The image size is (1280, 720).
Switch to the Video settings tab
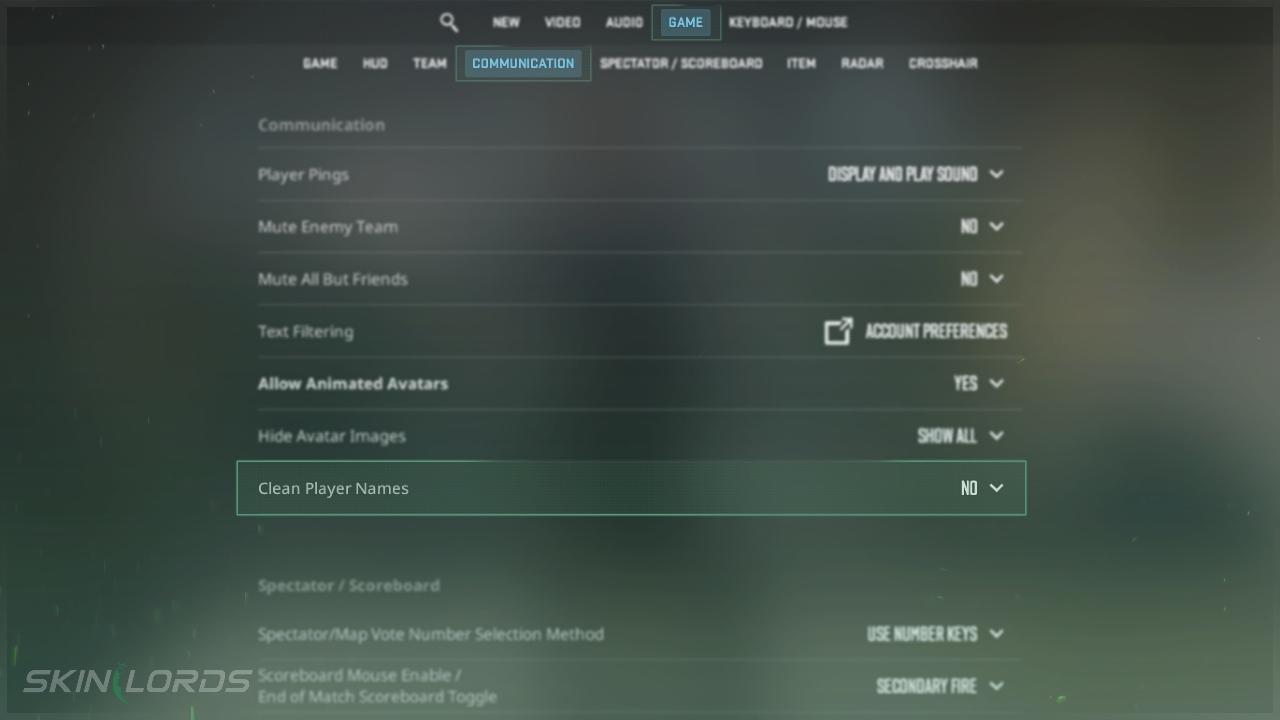click(x=562, y=22)
